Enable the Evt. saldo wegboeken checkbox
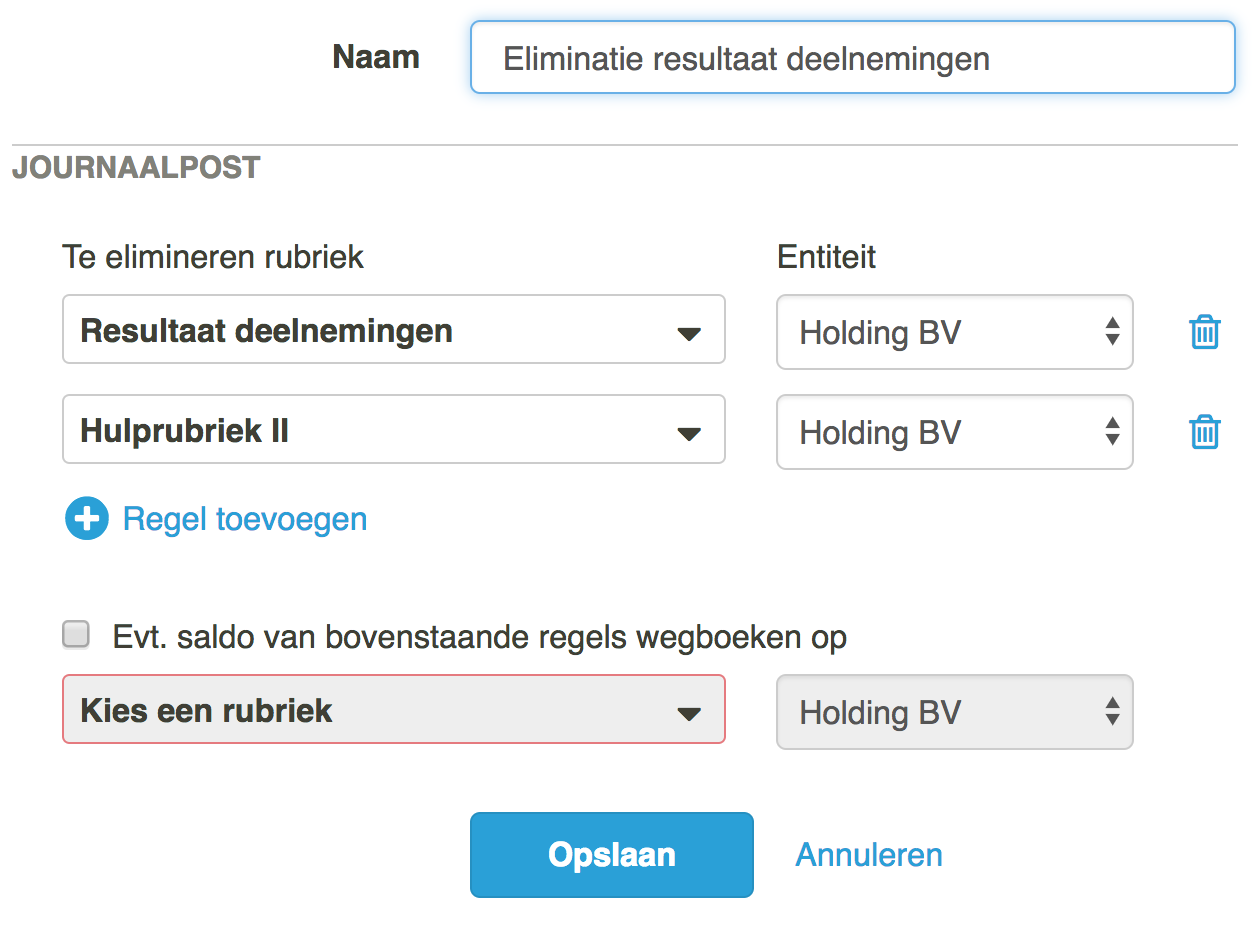Screen dimensions: 1254x928 (76, 635)
